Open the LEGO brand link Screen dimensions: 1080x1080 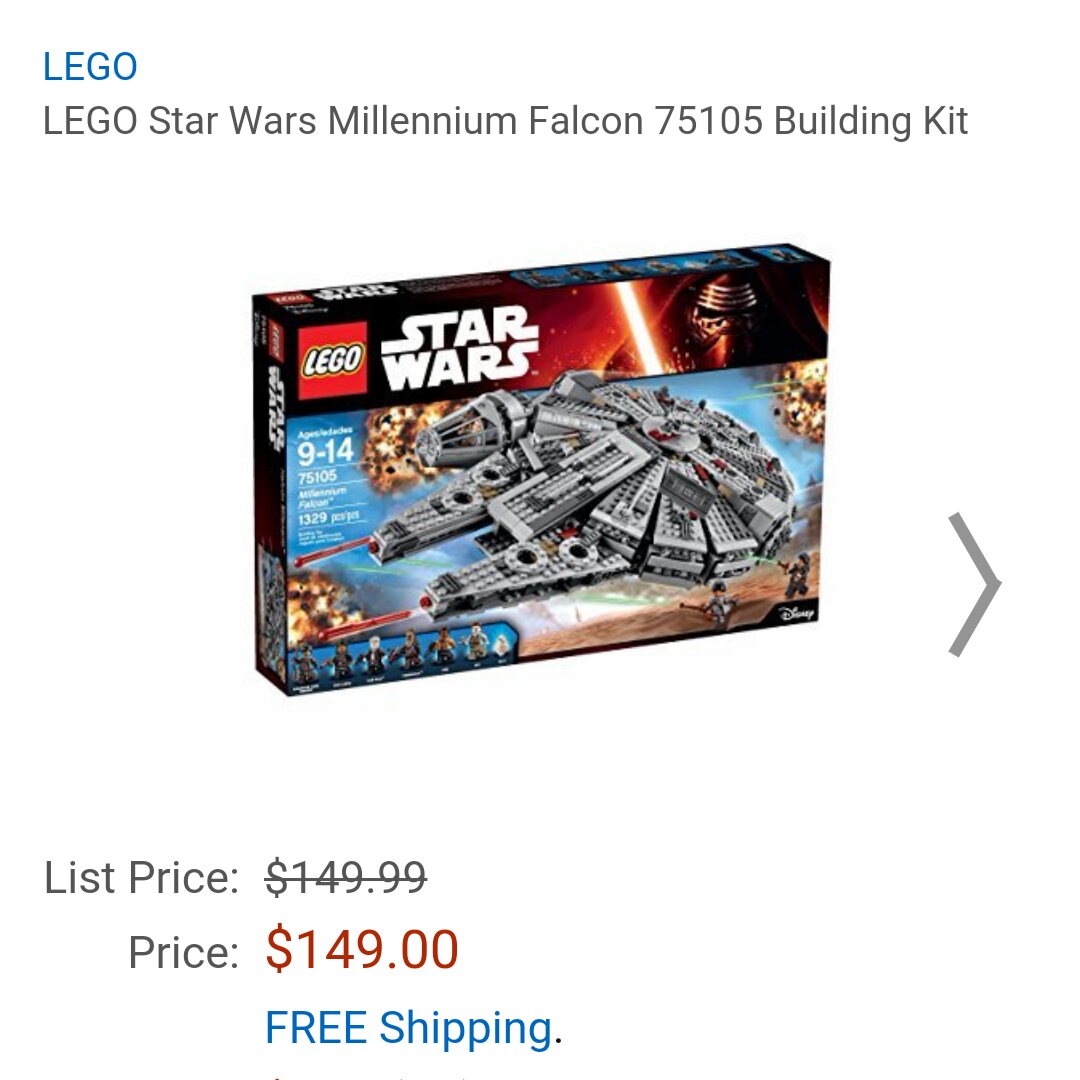[x=90, y=67]
